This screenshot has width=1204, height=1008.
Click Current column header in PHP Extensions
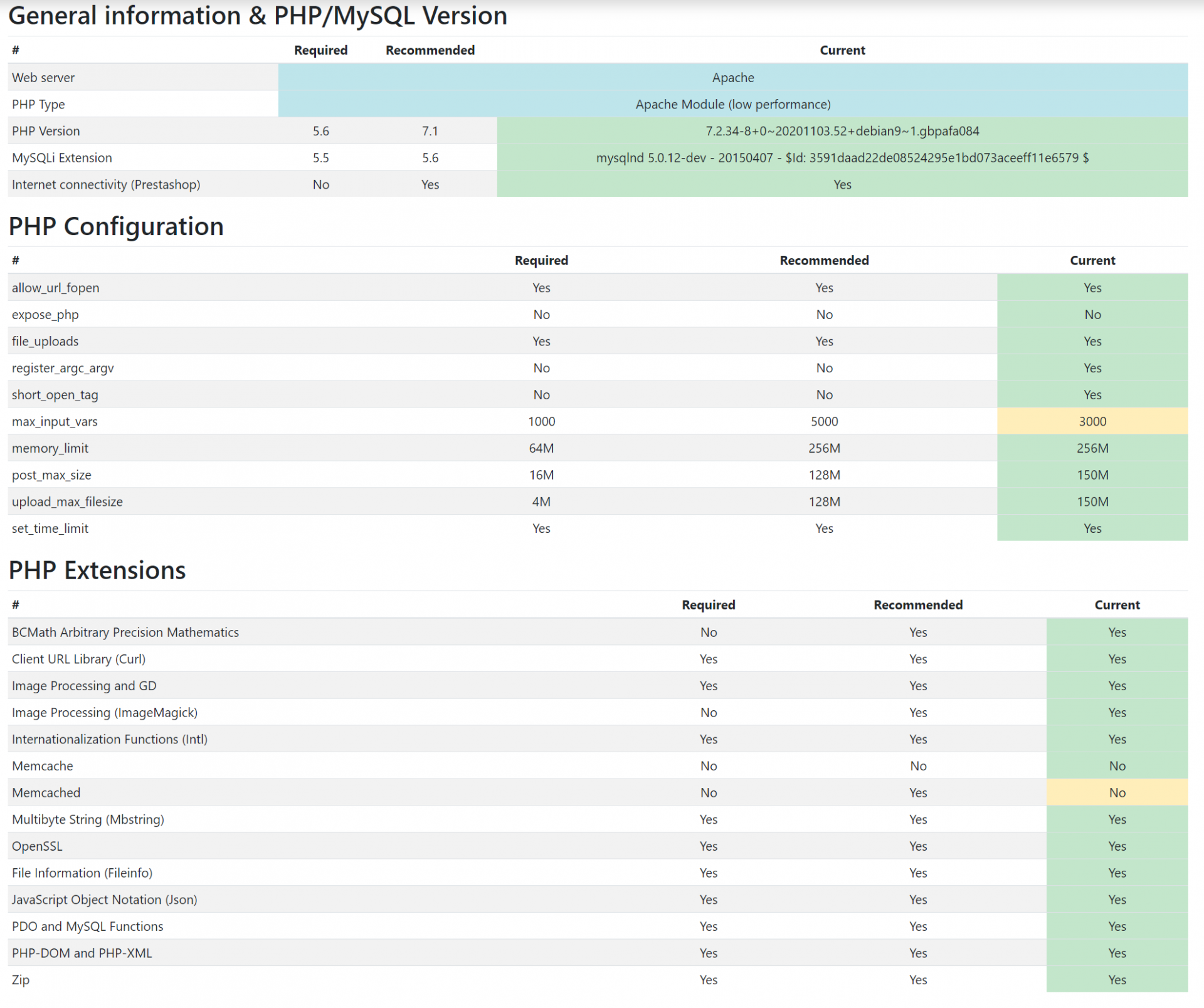[x=1116, y=605]
